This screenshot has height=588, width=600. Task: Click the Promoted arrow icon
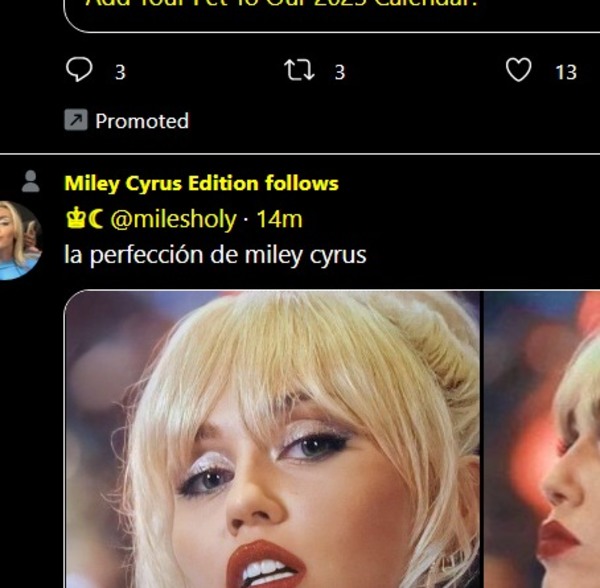click(x=75, y=121)
